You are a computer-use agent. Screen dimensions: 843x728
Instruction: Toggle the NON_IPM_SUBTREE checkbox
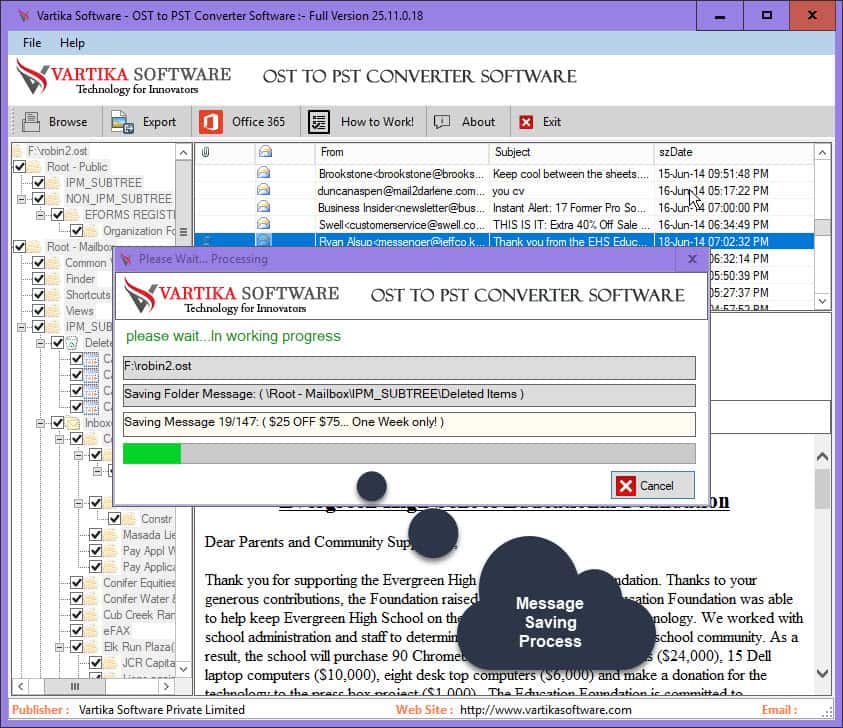[x=38, y=199]
